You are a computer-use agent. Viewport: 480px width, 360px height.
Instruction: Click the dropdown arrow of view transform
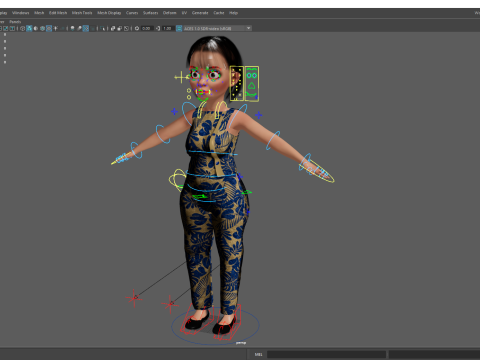coord(248,28)
